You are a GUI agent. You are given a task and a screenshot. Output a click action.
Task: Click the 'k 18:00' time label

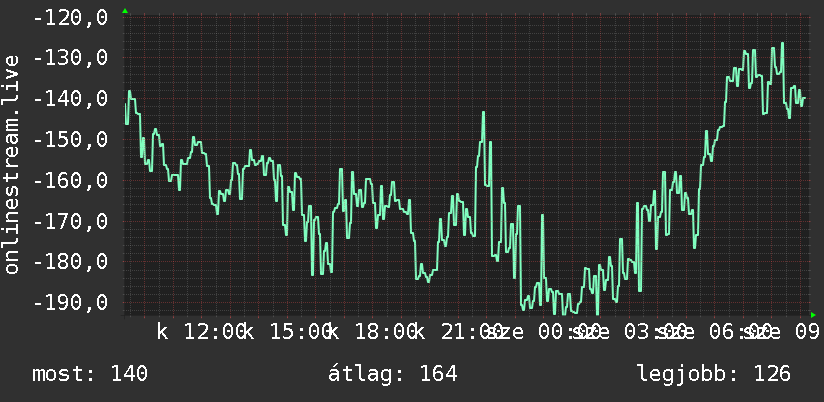[x=371, y=333]
